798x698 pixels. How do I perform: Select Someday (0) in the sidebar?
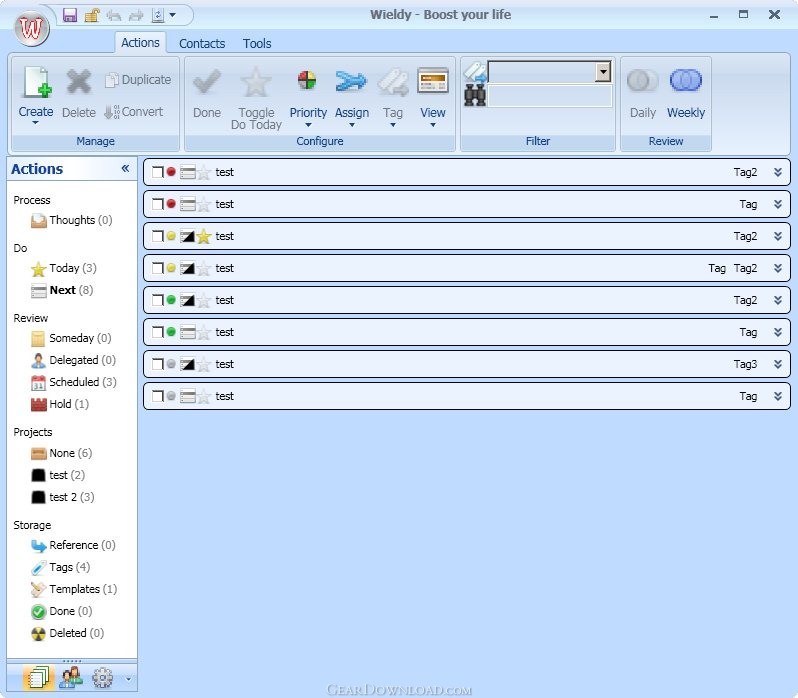pos(71,338)
